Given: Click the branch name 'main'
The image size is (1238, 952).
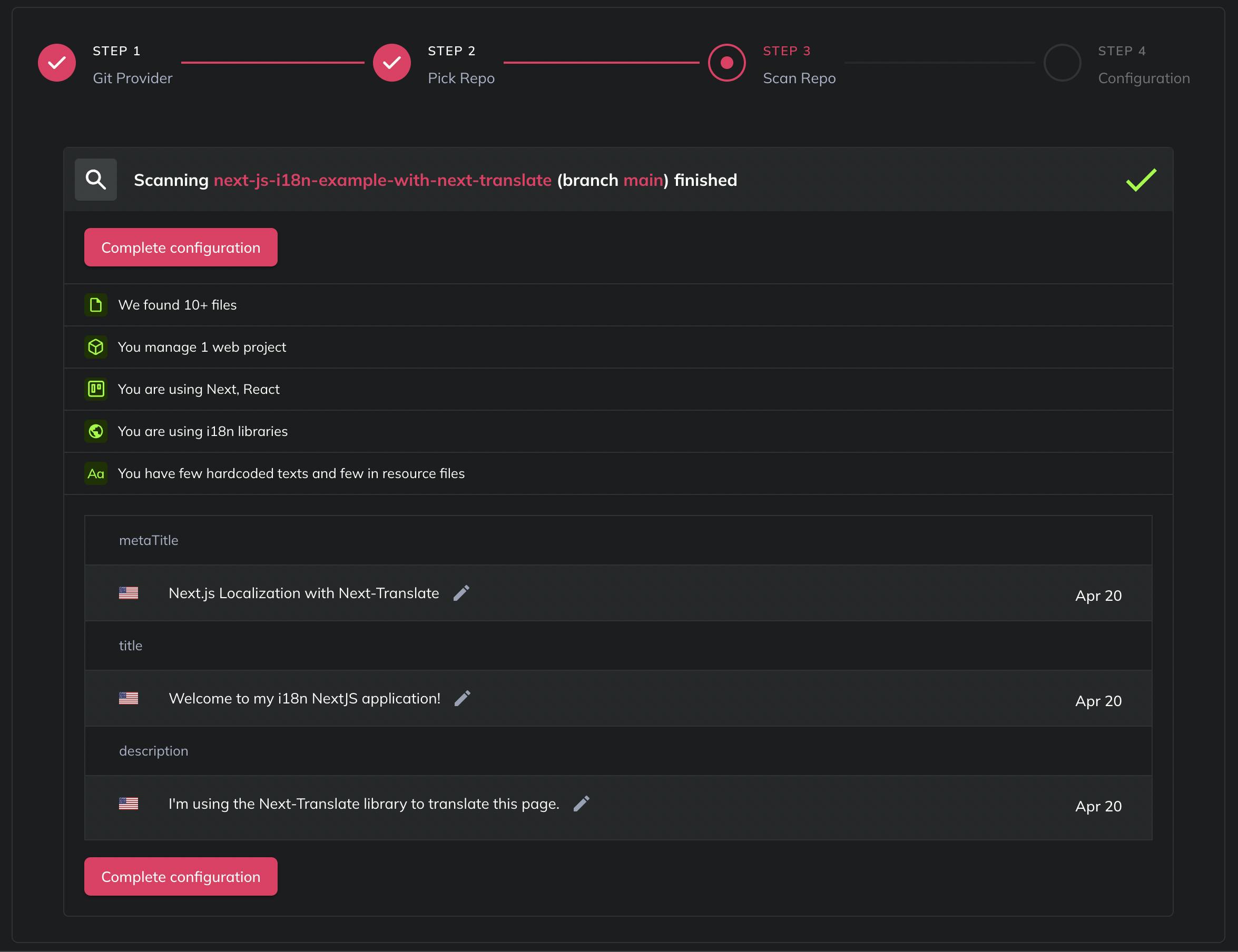Looking at the screenshot, I should click(x=643, y=180).
